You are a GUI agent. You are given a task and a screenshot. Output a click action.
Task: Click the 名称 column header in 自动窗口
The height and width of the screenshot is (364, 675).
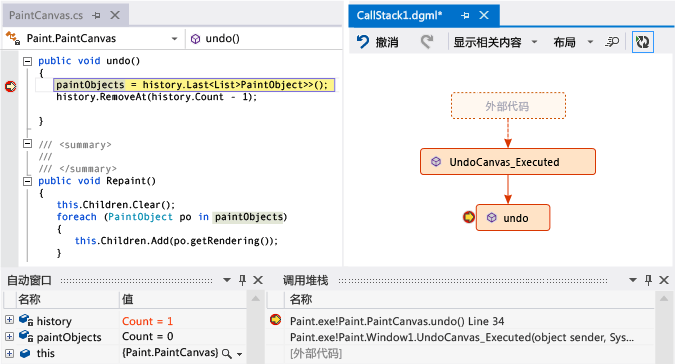point(29,299)
